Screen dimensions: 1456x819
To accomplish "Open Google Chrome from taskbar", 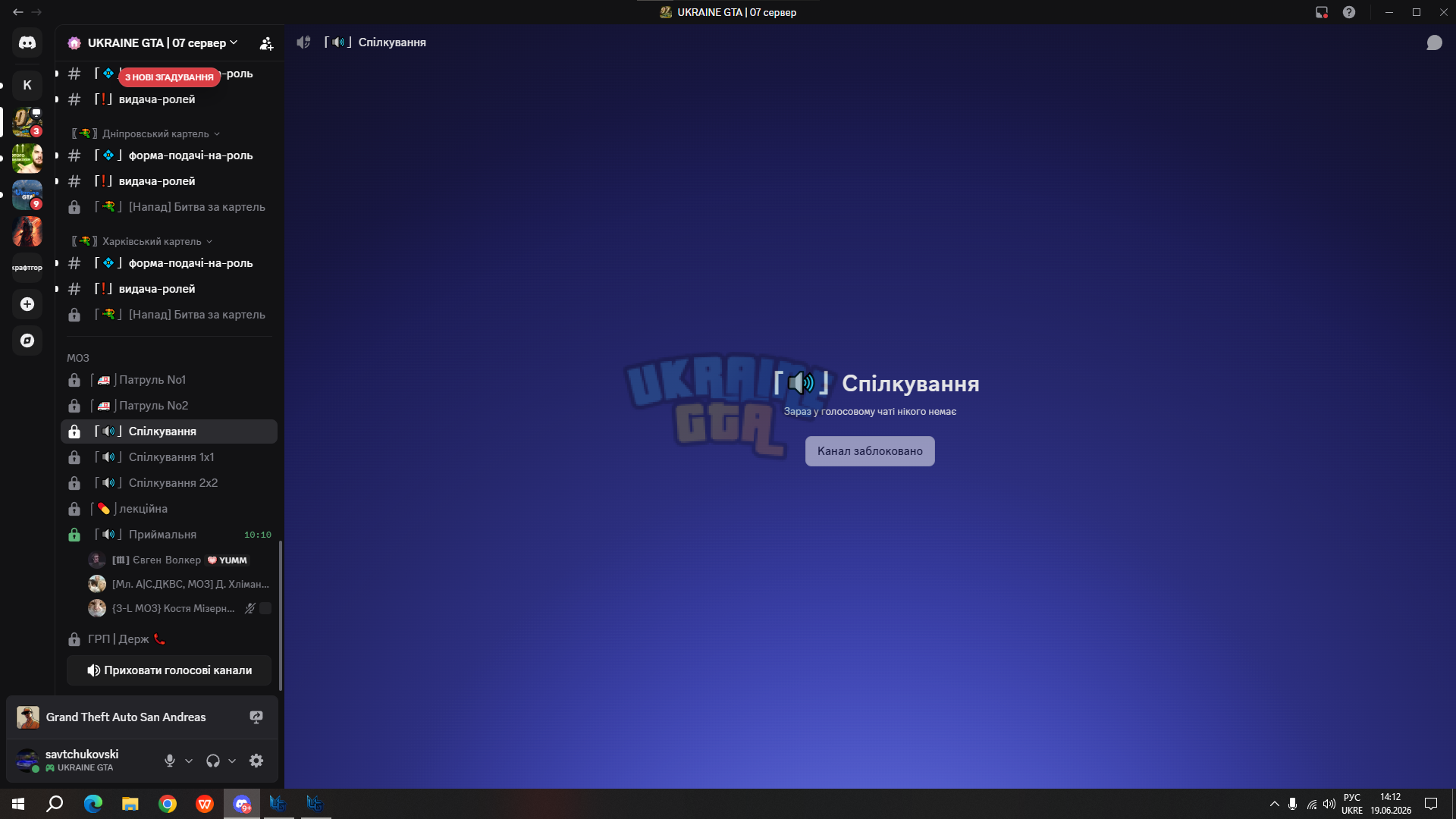I will pyautogui.click(x=168, y=804).
